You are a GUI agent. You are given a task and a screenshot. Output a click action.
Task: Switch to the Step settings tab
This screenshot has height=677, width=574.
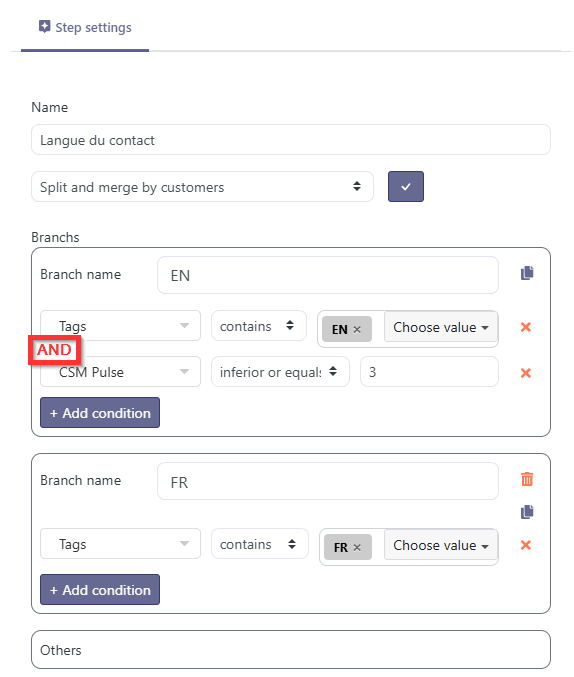[x=85, y=27]
